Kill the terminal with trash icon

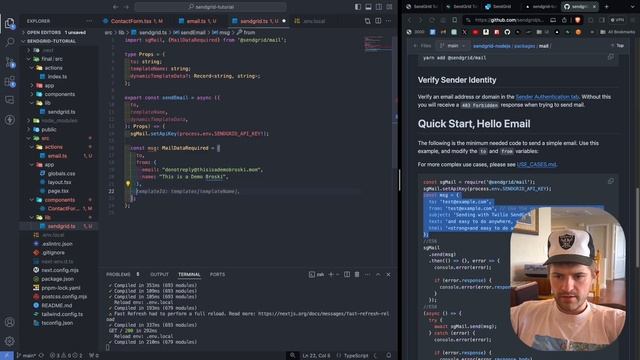[x=357, y=274]
